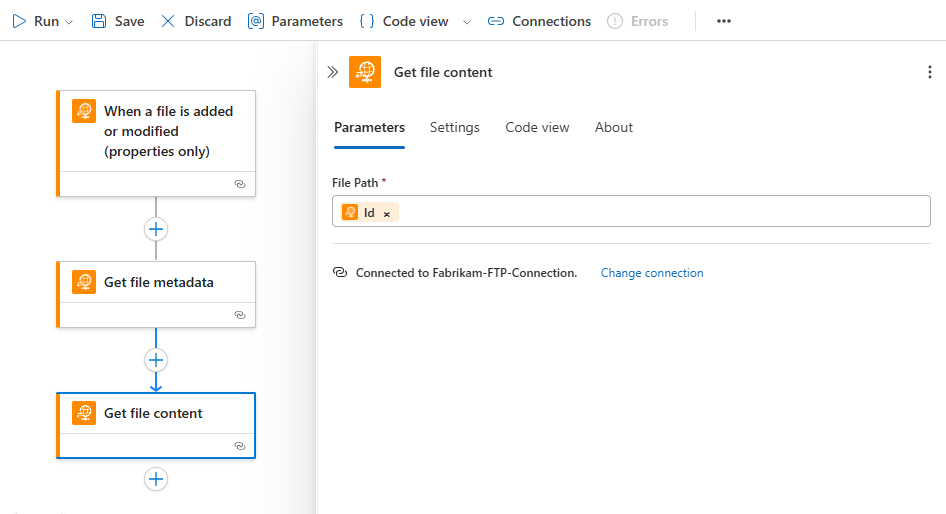The height and width of the screenshot is (514, 946).
Task: Open the Connections pane
Action: pyautogui.click(x=539, y=21)
